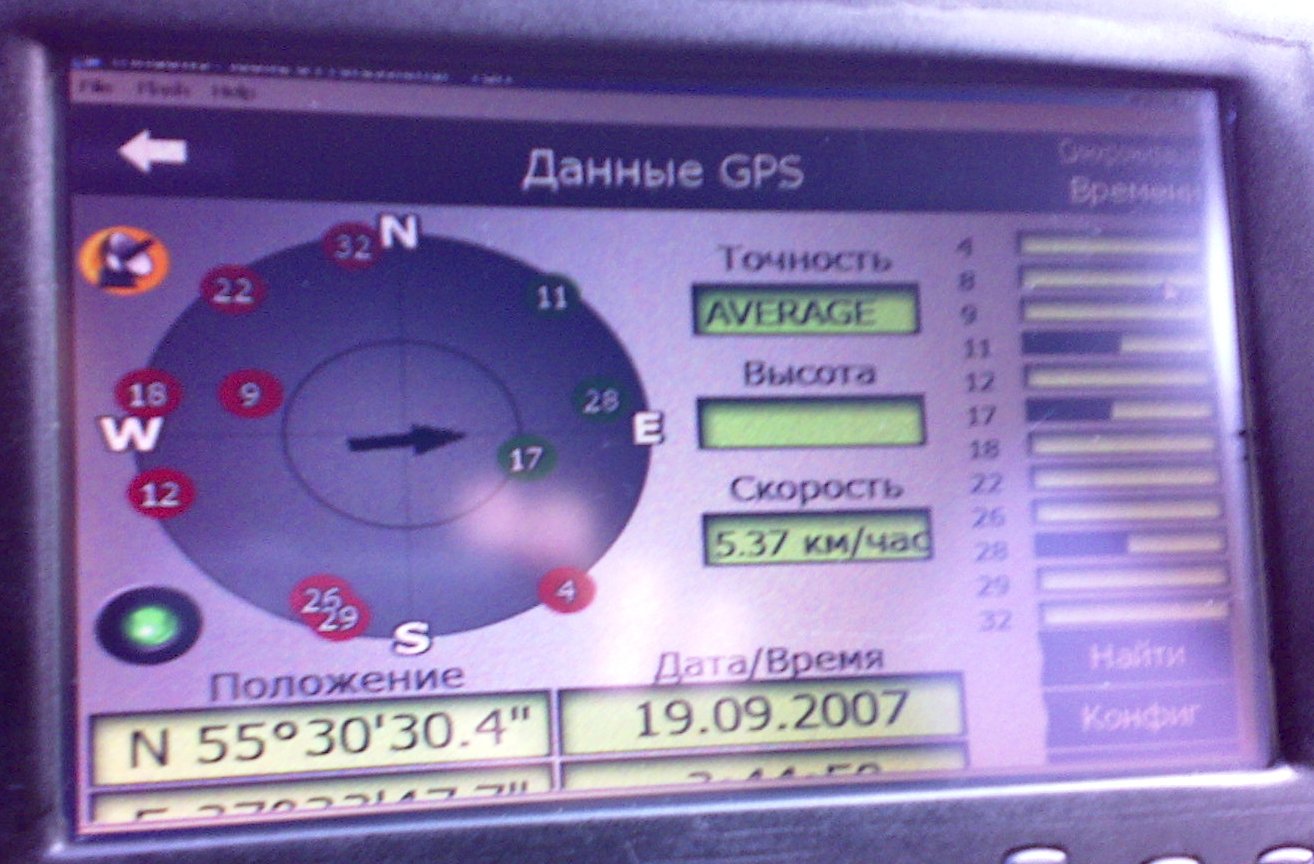Tap the Дата/Время label
1314x864 pixels.
[x=769, y=660]
